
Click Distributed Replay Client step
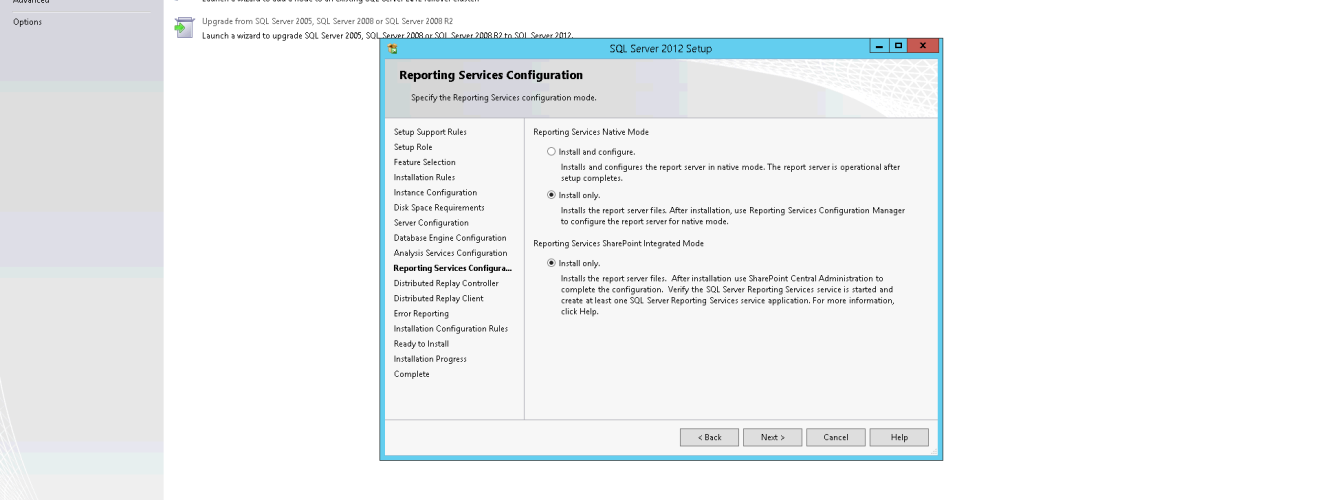(x=438, y=298)
